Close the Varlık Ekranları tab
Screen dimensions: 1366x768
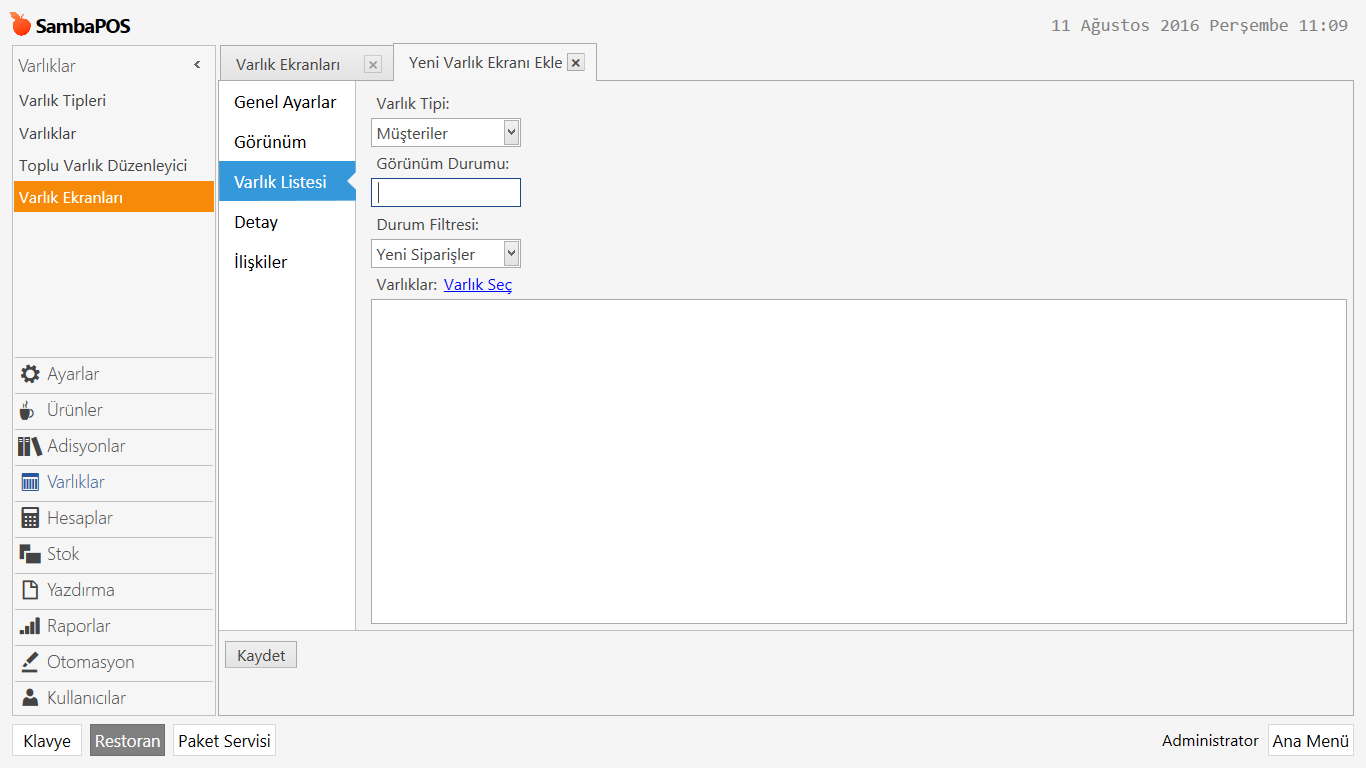click(373, 65)
